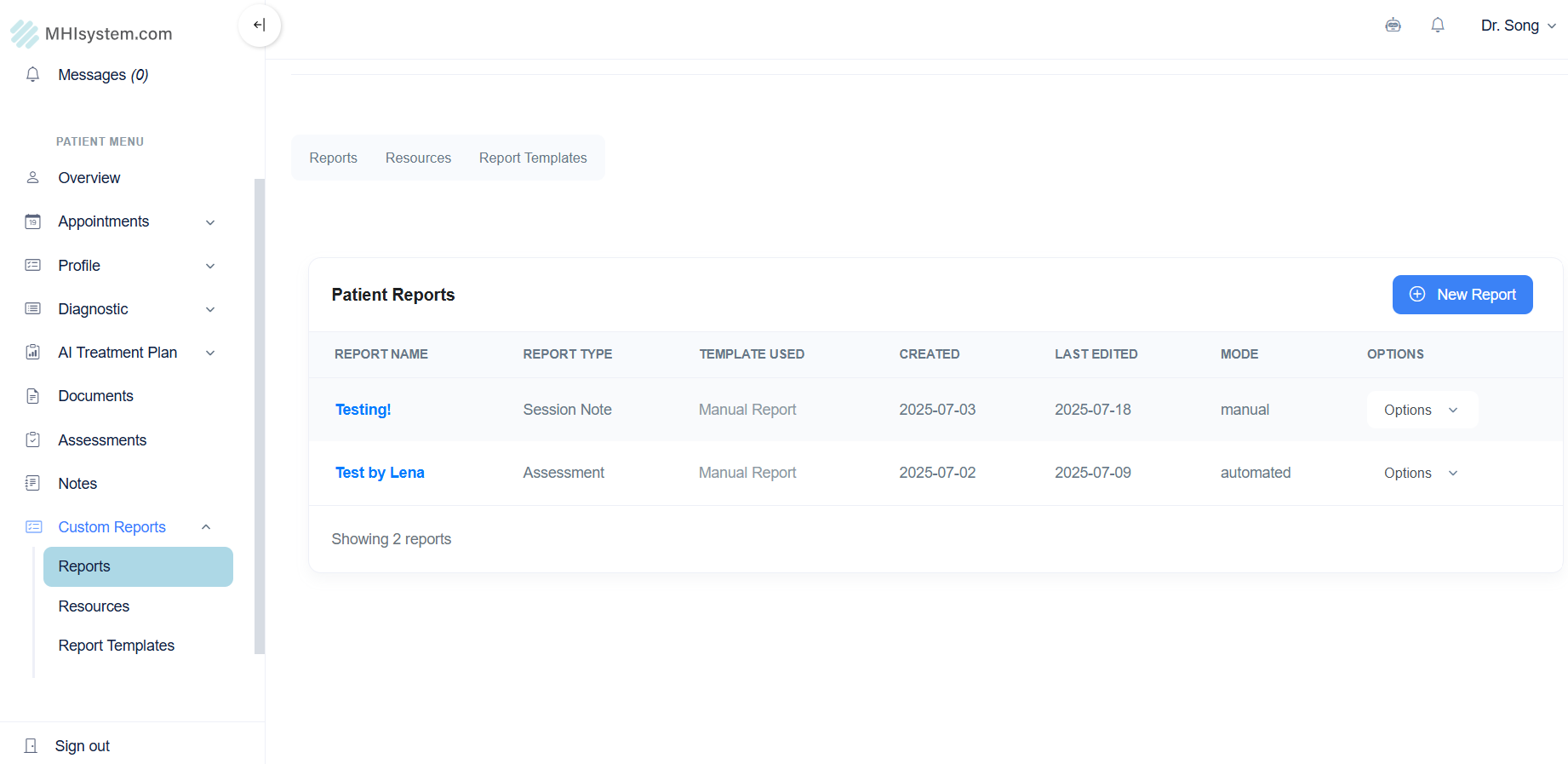Screen dimensions: 1568x764
Task: Switch to the Resources top tab
Action: pyautogui.click(x=418, y=158)
